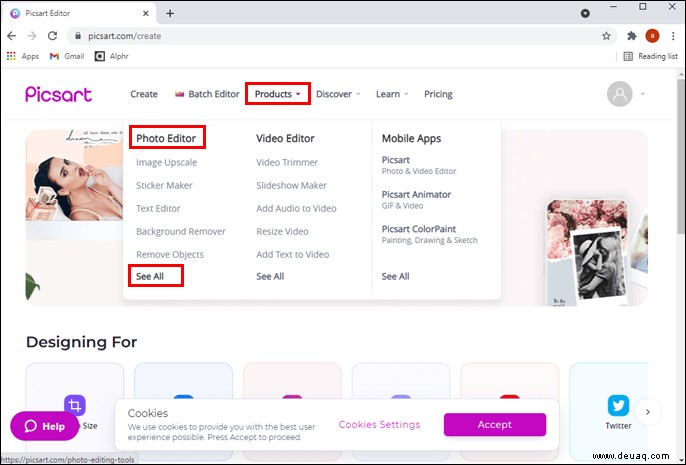This screenshot has width=686, height=465.
Task: Click the Picsart logo
Action: point(59,94)
